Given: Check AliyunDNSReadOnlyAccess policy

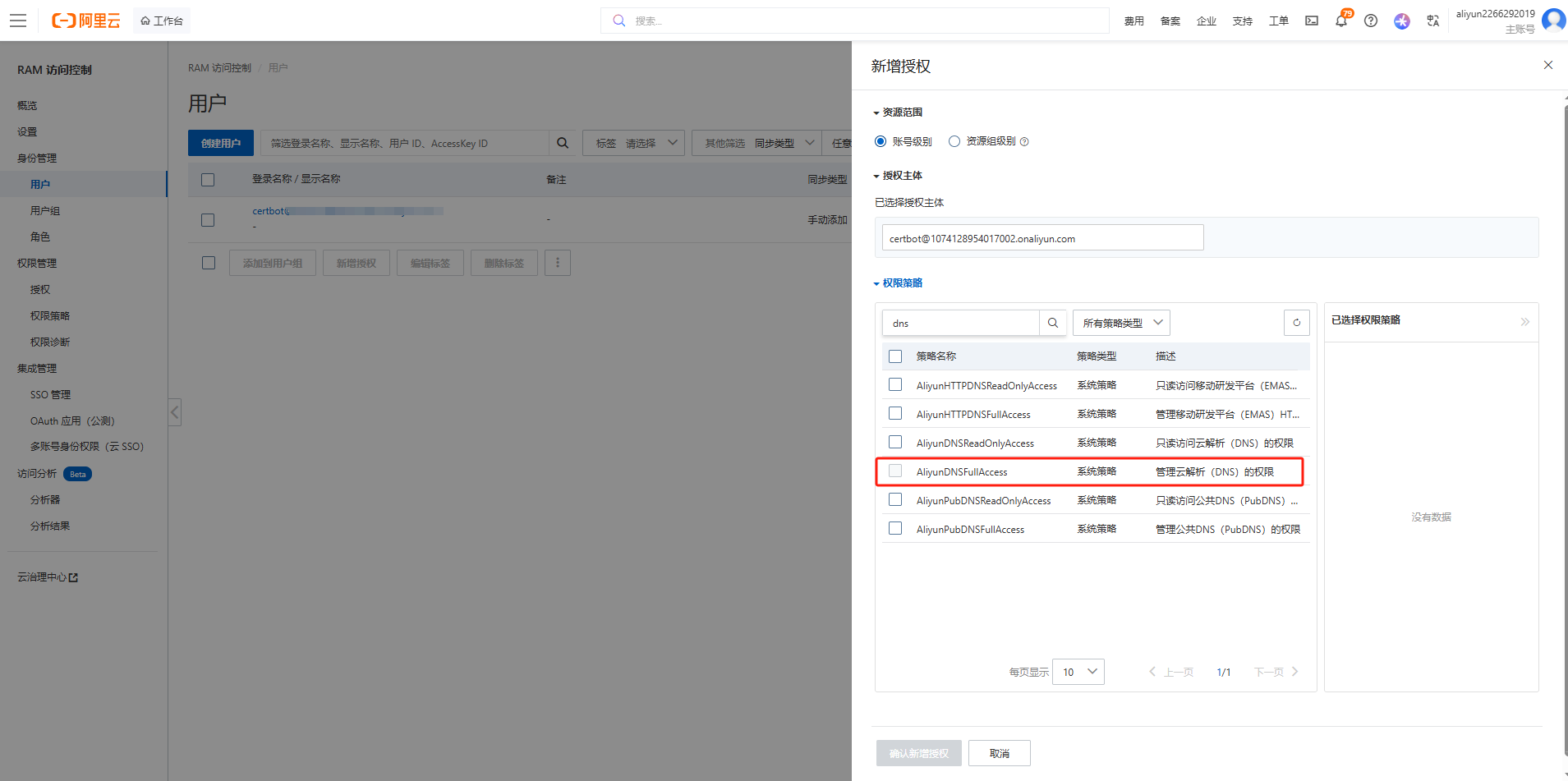Looking at the screenshot, I should click(x=895, y=442).
